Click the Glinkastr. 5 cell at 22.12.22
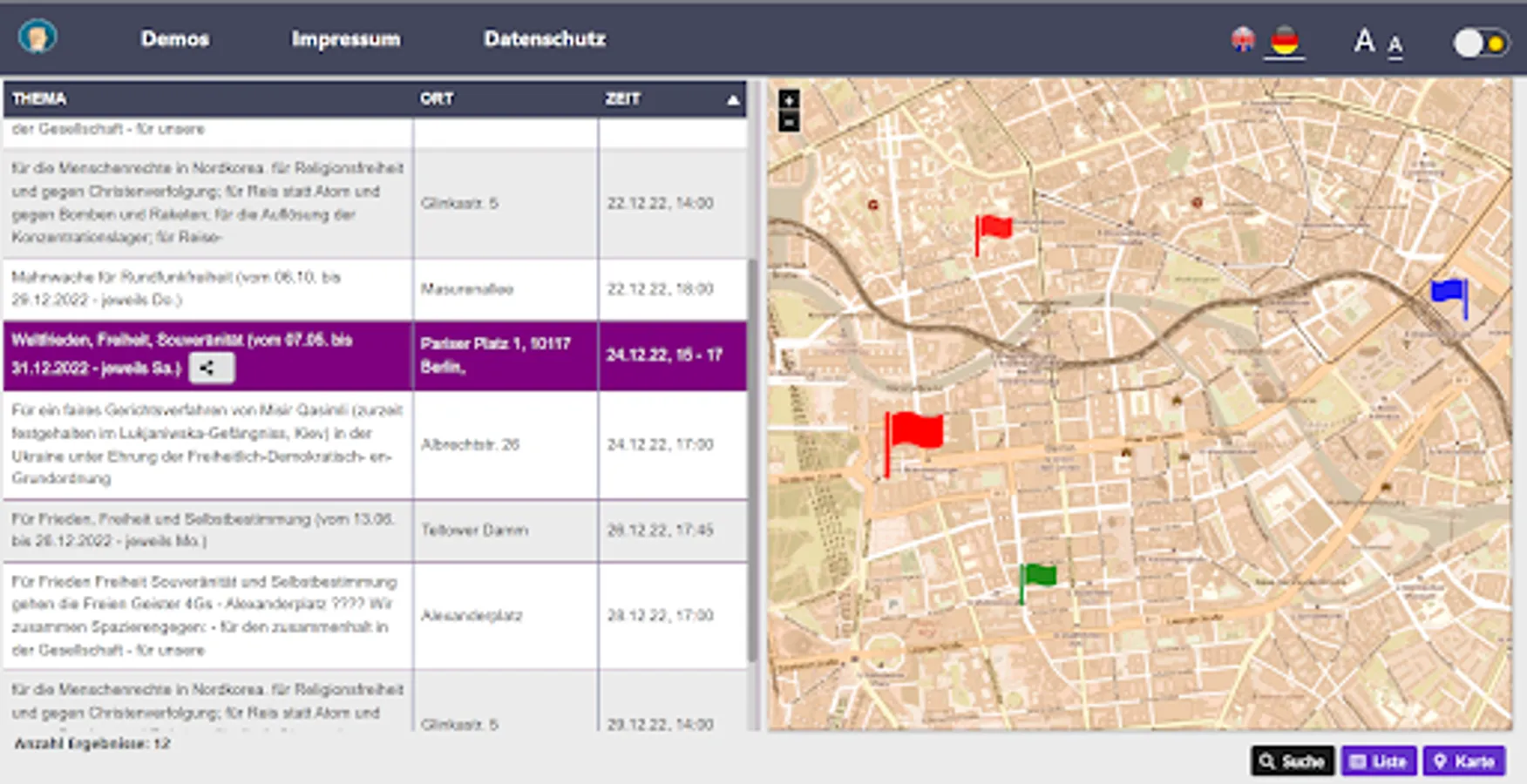The height and width of the screenshot is (784, 1527). 506,204
